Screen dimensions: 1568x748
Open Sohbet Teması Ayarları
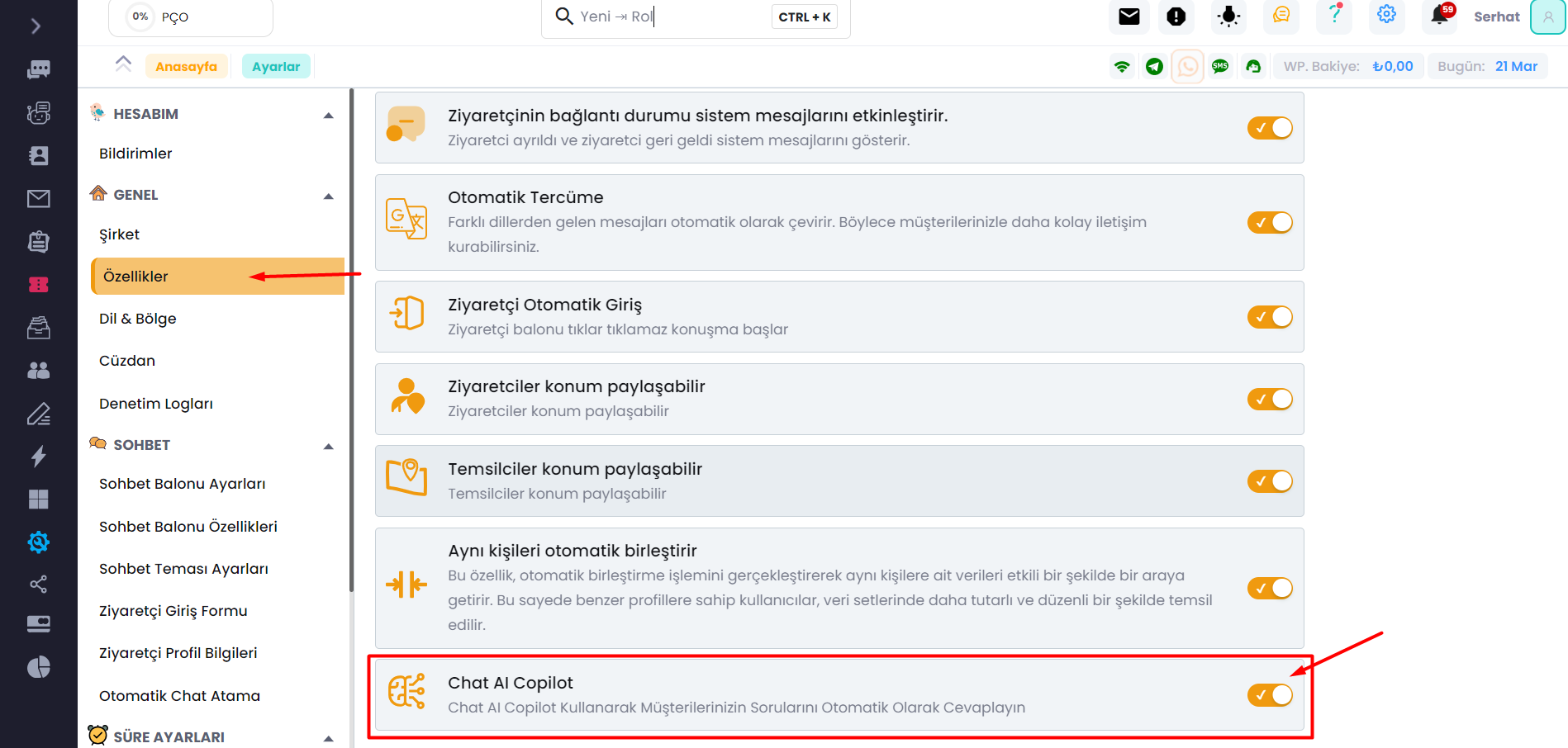[183, 569]
